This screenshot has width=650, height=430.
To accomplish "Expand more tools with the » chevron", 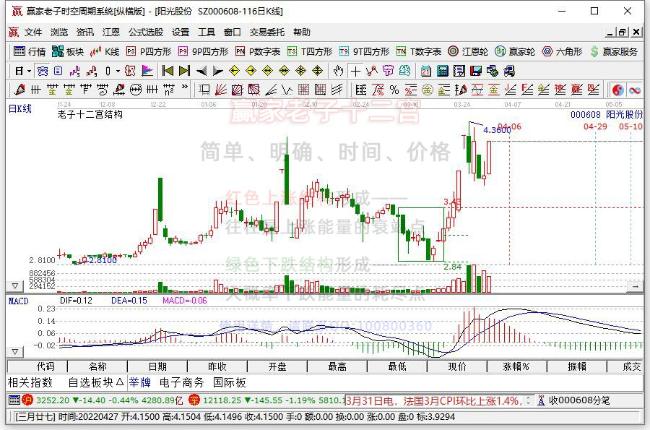I will (x=185, y=87).
